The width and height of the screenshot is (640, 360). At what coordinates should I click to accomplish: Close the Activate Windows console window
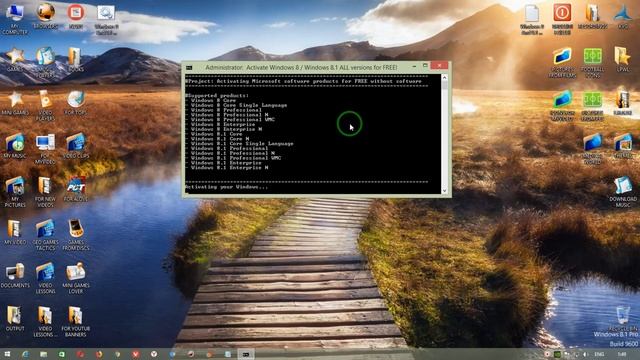pyautogui.click(x=439, y=65)
